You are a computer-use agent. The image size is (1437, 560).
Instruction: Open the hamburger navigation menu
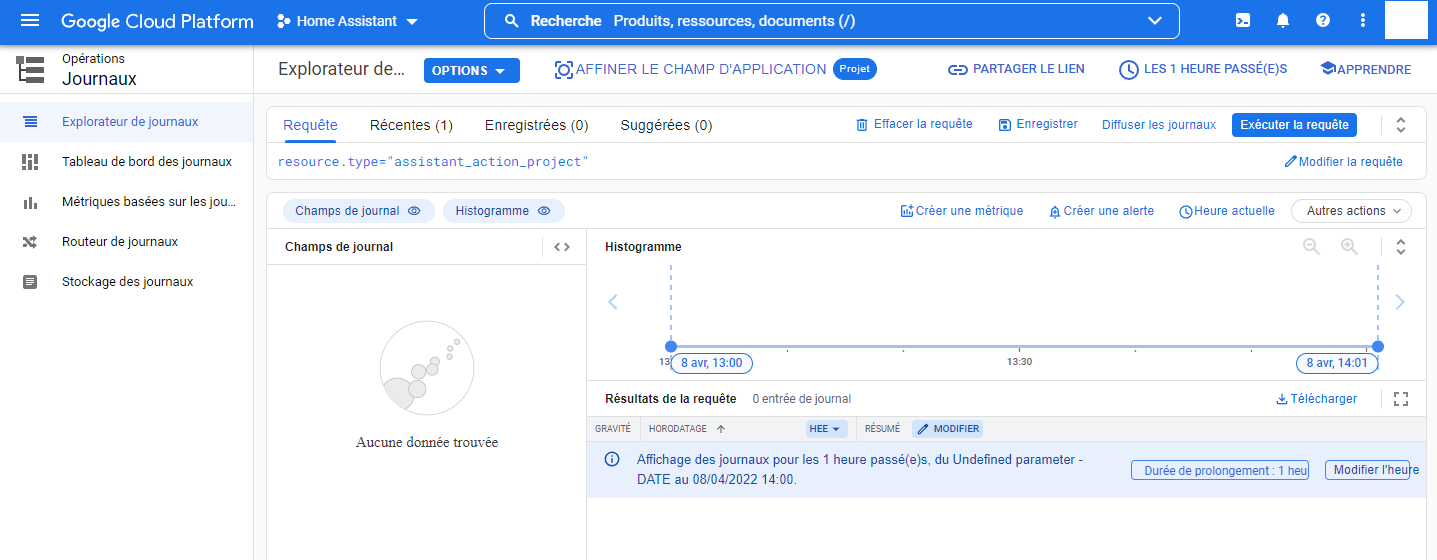[30, 21]
